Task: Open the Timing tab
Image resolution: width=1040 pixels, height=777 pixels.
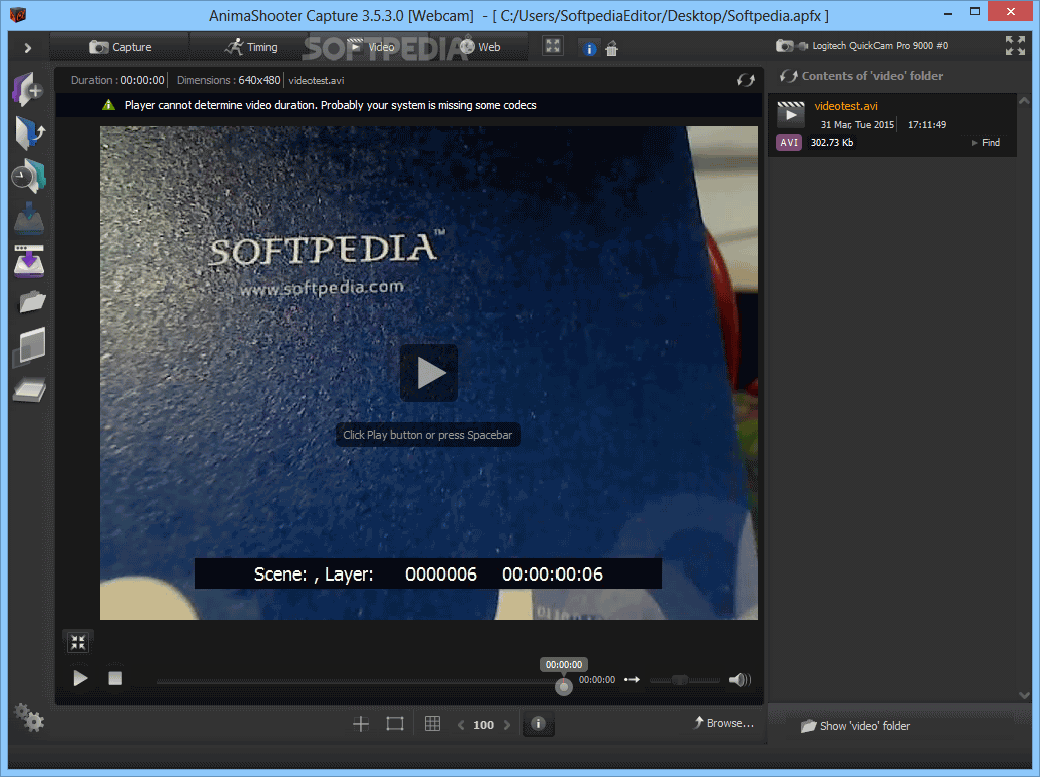Action: [251, 47]
